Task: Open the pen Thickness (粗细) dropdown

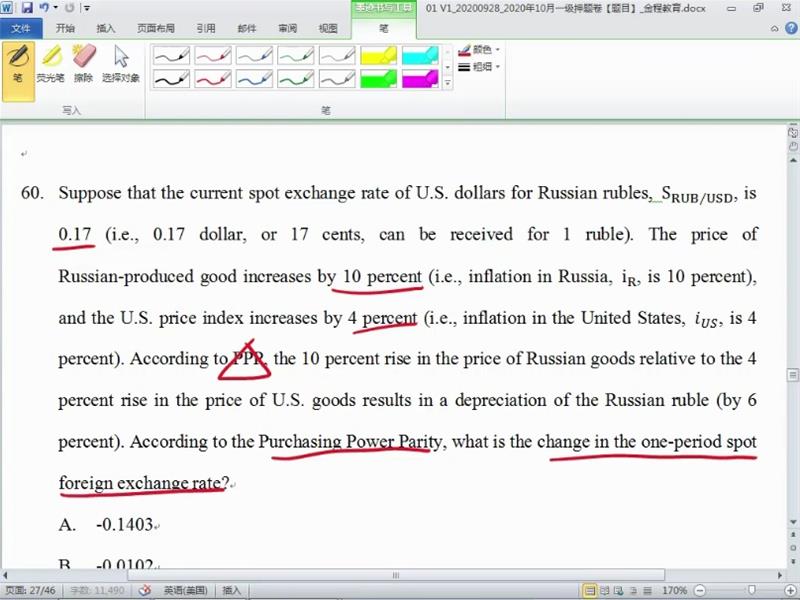Action: coord(479,66)
